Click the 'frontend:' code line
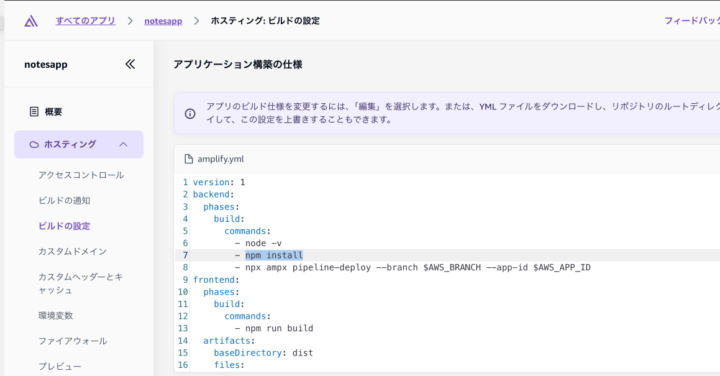Screen dimensions: 720x376 pos(216,280)
